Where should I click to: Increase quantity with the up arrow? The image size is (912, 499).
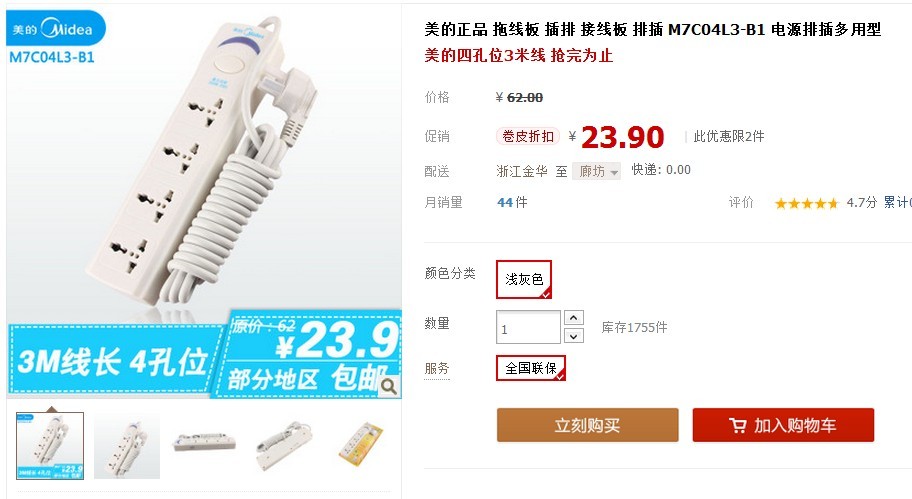(x=573, y=318)
